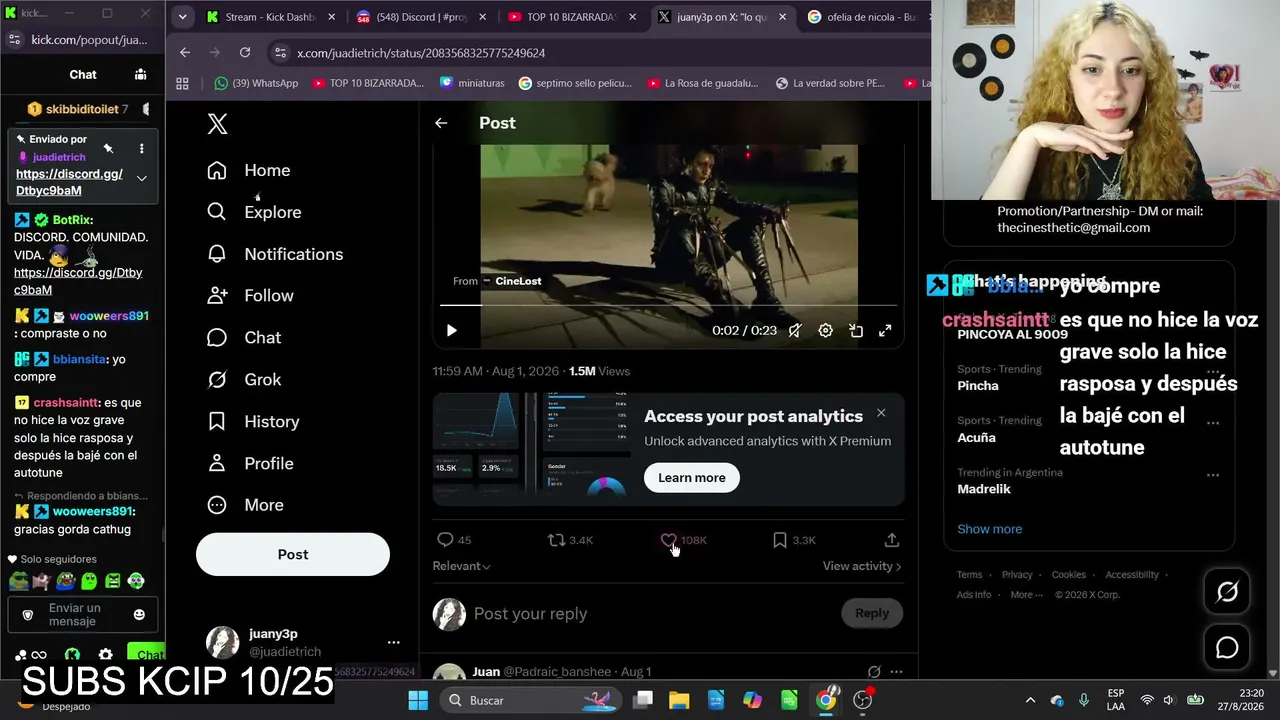The width and height of the screenshot is (1280, 720).
Task: Open the juany3p profile avatar
Action: coord(222,643)
